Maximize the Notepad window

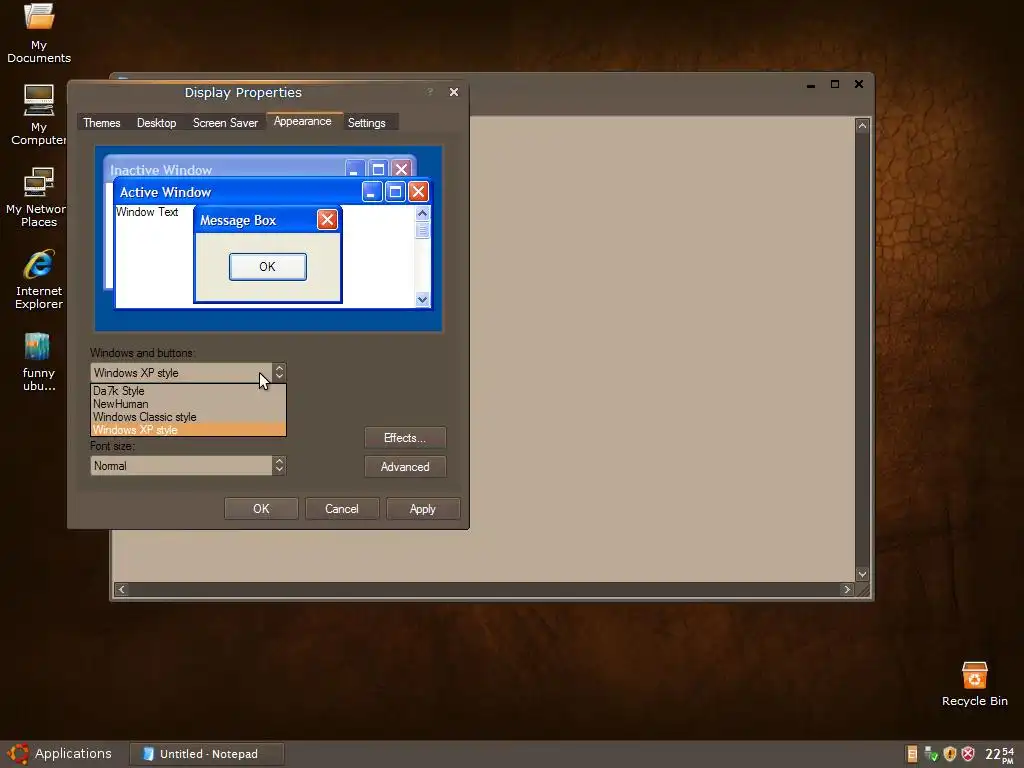pyautogui.click(x=835, y=84)
